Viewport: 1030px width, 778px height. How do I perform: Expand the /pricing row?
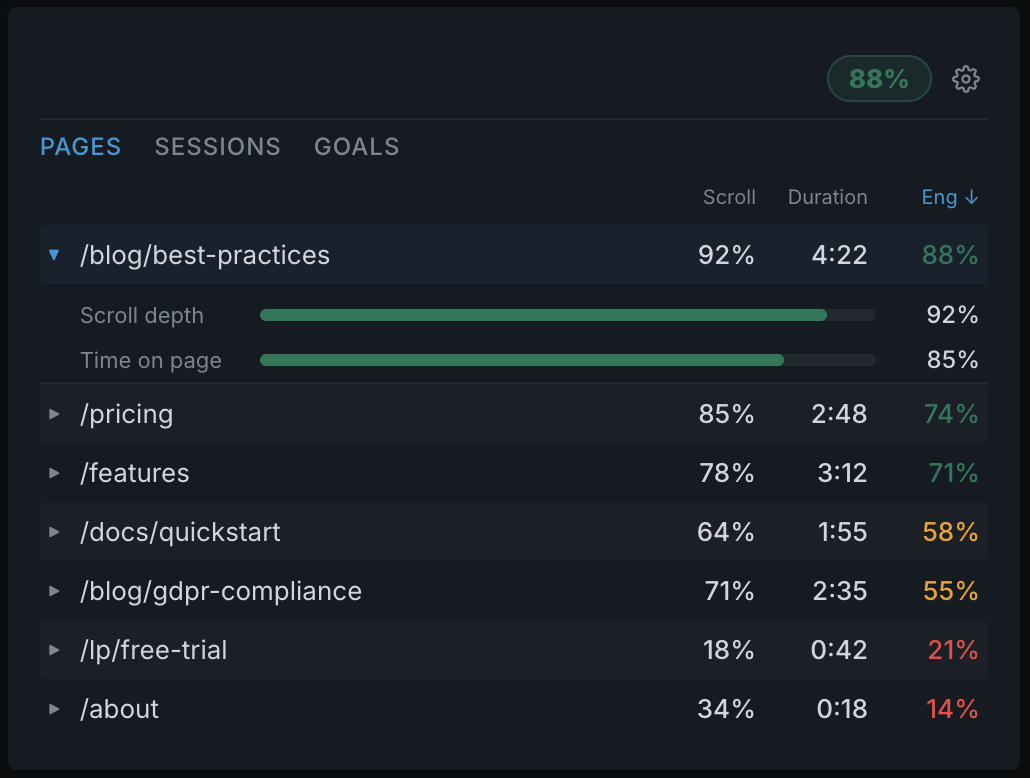tap(55, 414)
